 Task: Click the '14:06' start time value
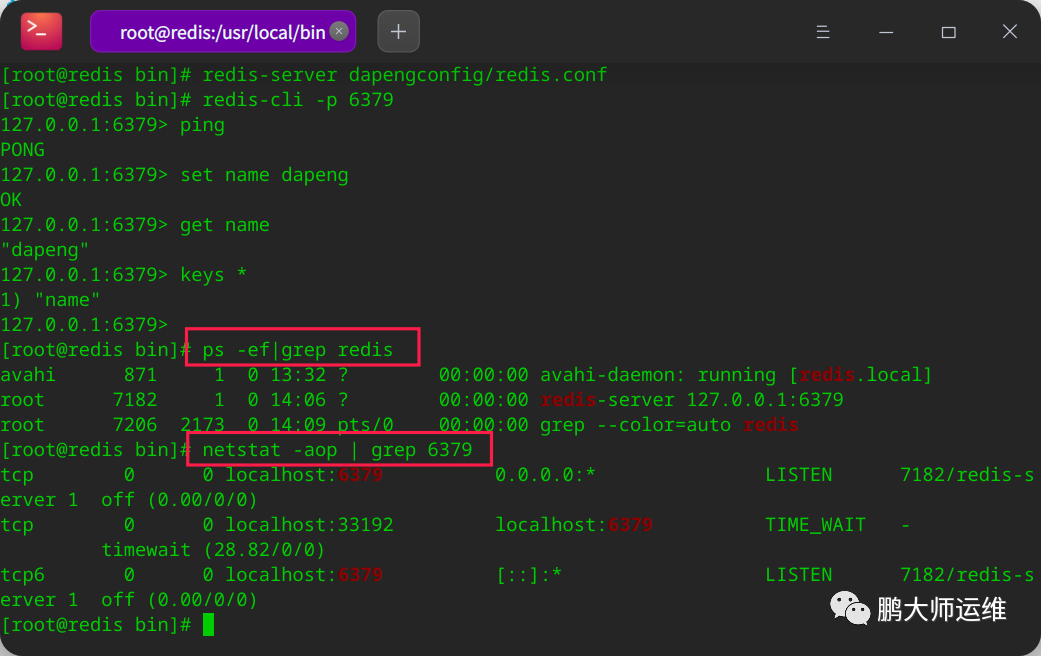coord(298,400)
